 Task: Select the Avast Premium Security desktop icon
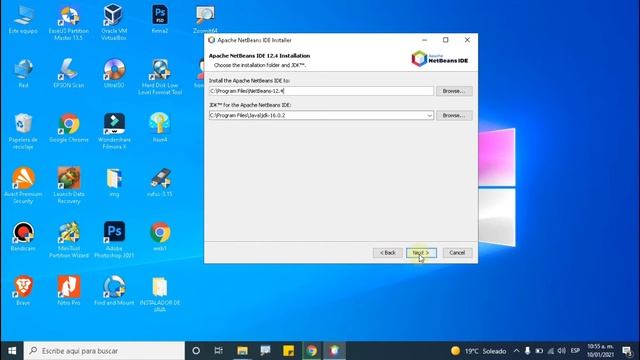(23, 185)
